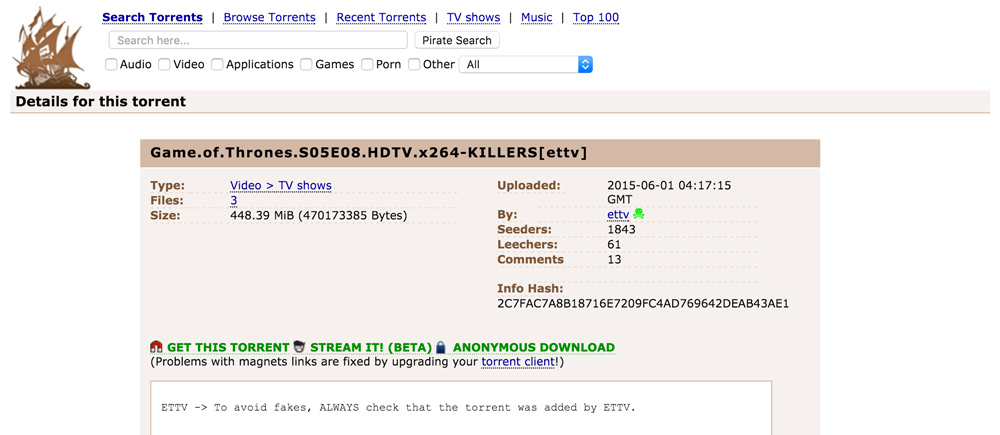Open Browse Torrents
The height and width of the screenshot is (435, 1000).
pyautogui.click(x=269, y=17)
